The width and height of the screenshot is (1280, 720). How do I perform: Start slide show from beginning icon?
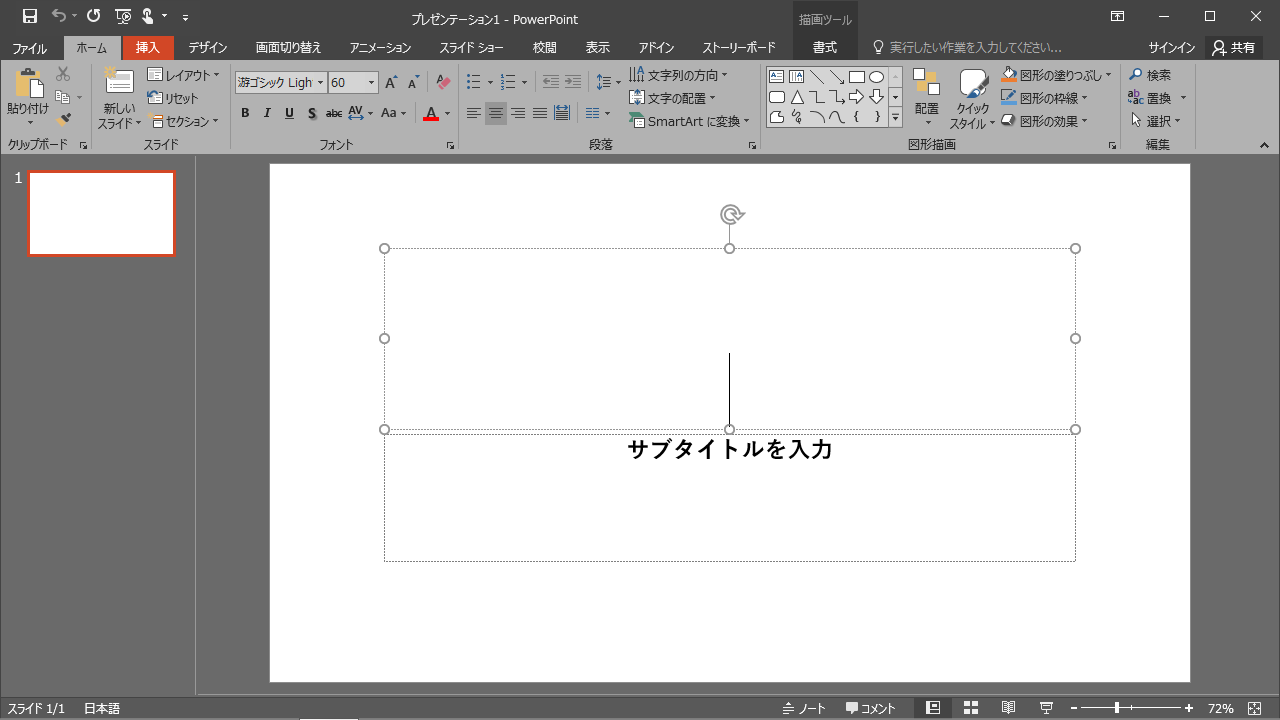click(123, 16)
